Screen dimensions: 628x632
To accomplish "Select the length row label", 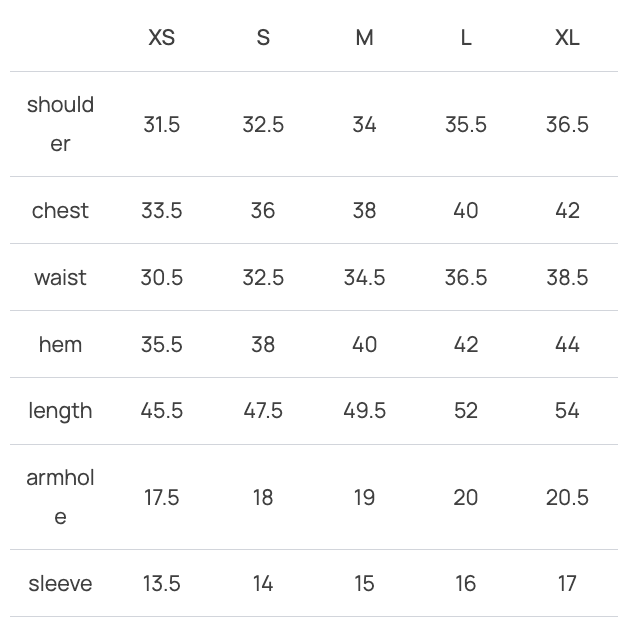I will coord(60,411).
